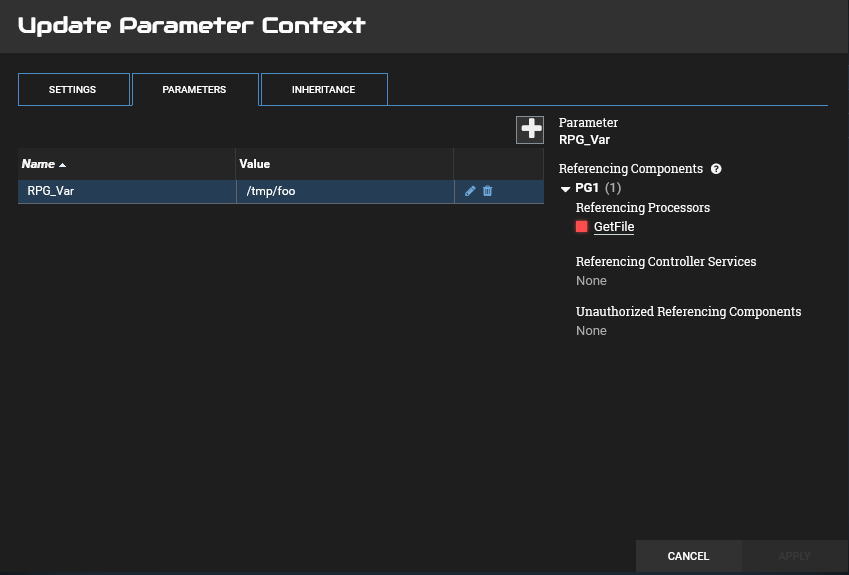Switch to the Settings tab
The image size is (849, 575).
pos(73,89)
